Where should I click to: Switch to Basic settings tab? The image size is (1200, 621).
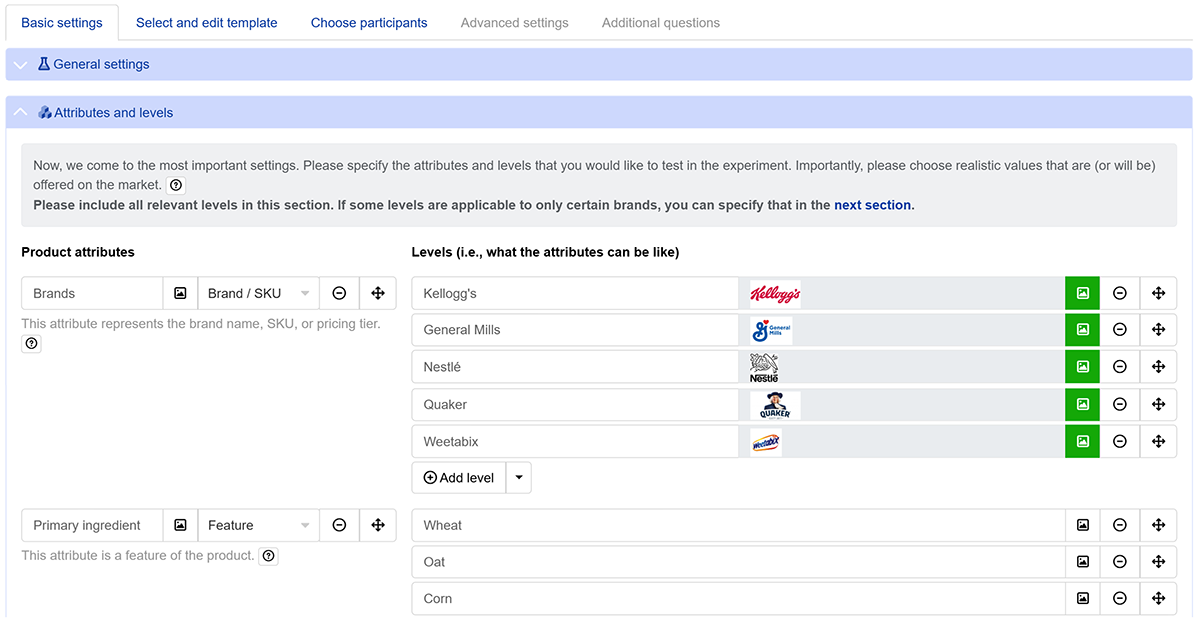click(x=62, y=22)
